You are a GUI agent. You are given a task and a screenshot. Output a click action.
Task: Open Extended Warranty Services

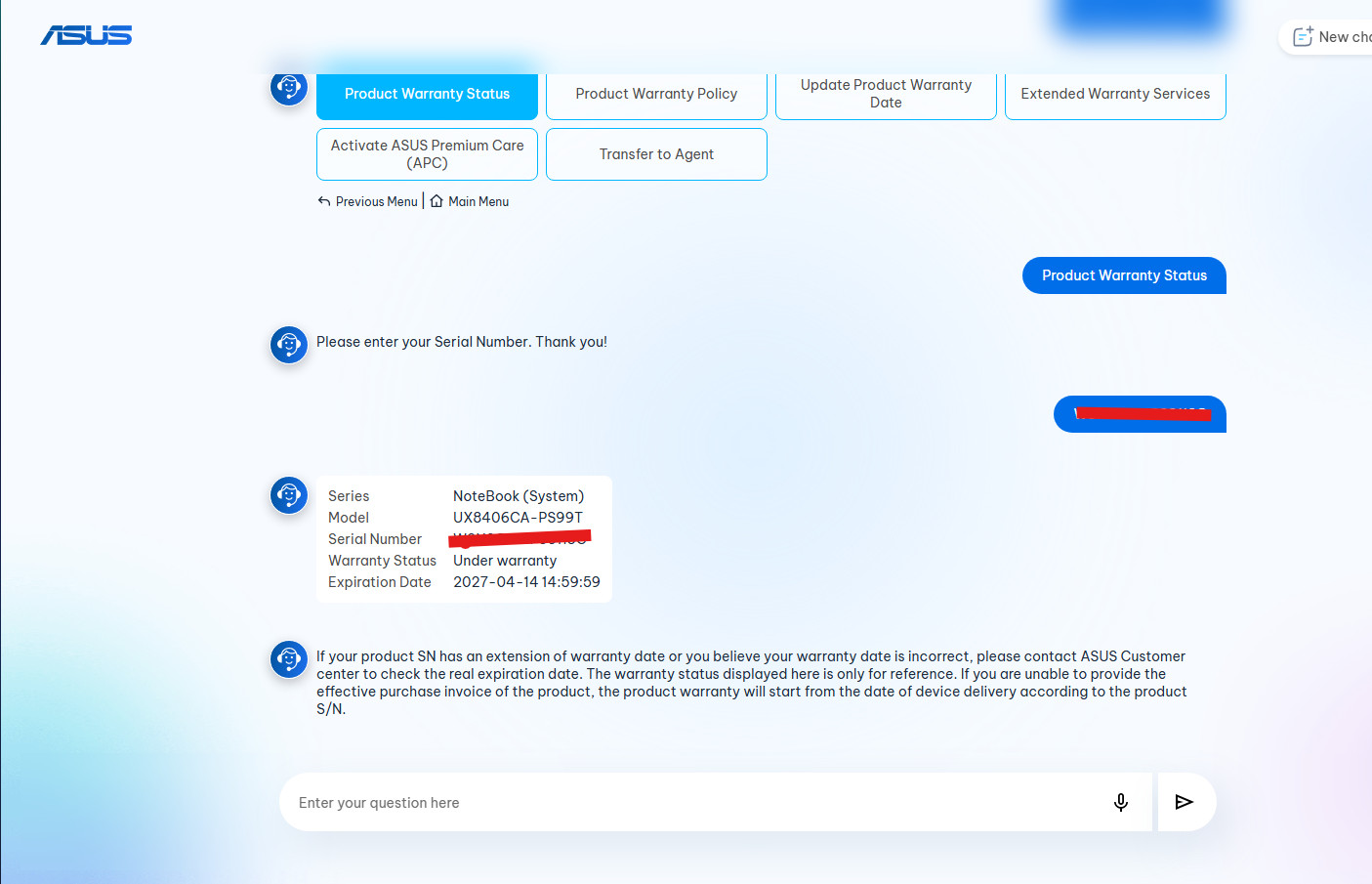coord(1115,94)
